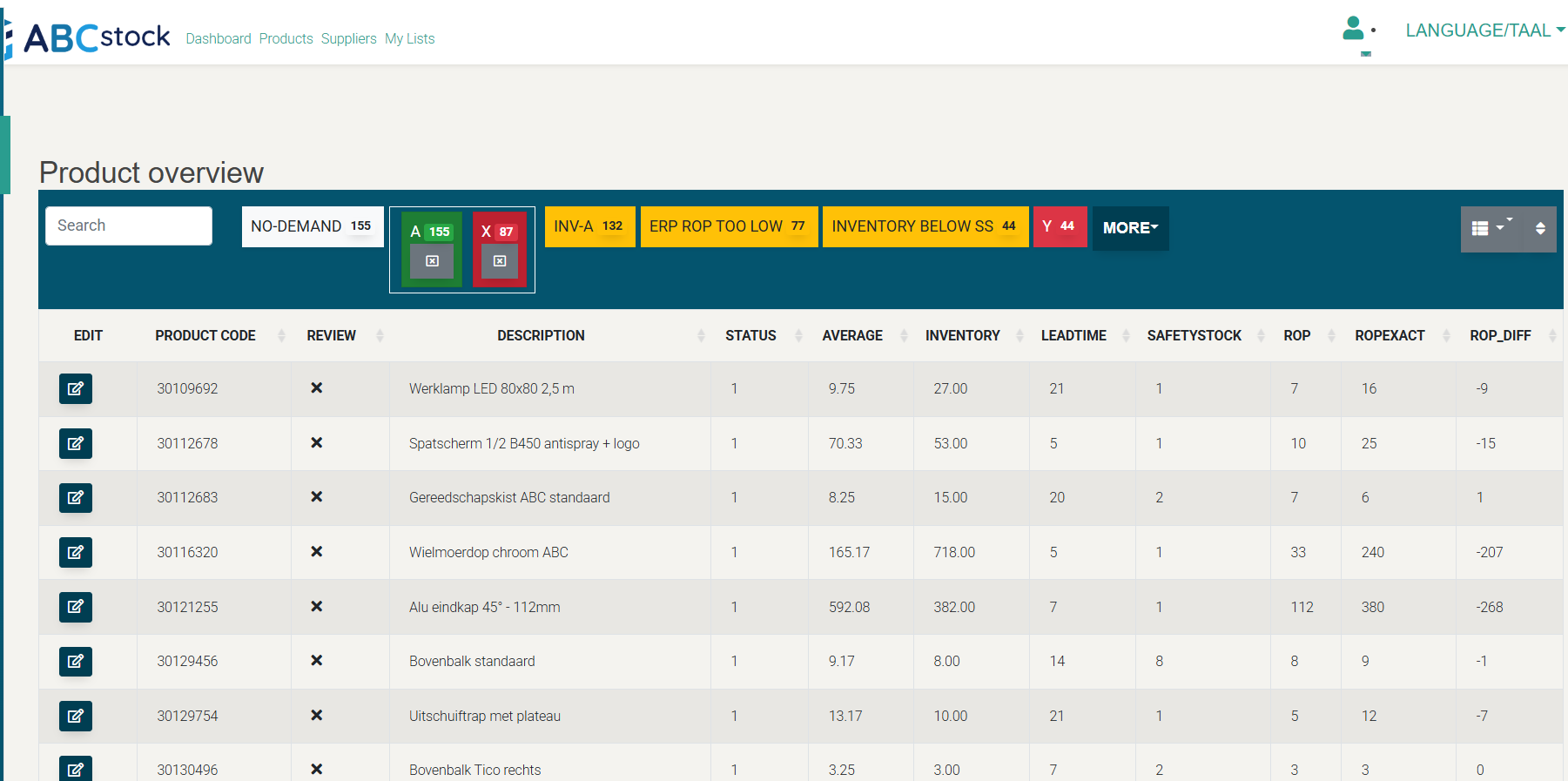
Task: Click the up-down sort toggle button
Action: [x=1540, y=229]
